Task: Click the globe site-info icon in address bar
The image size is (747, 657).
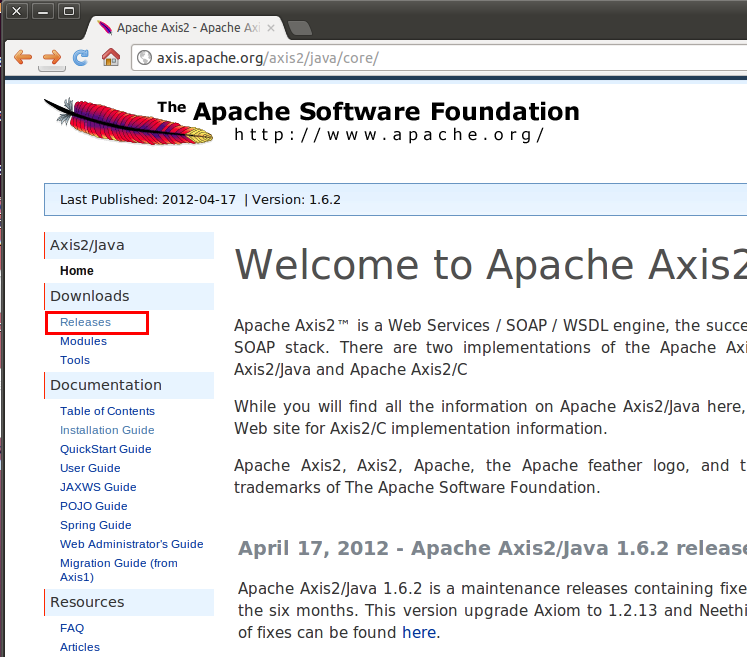Action: pos(144,58)
